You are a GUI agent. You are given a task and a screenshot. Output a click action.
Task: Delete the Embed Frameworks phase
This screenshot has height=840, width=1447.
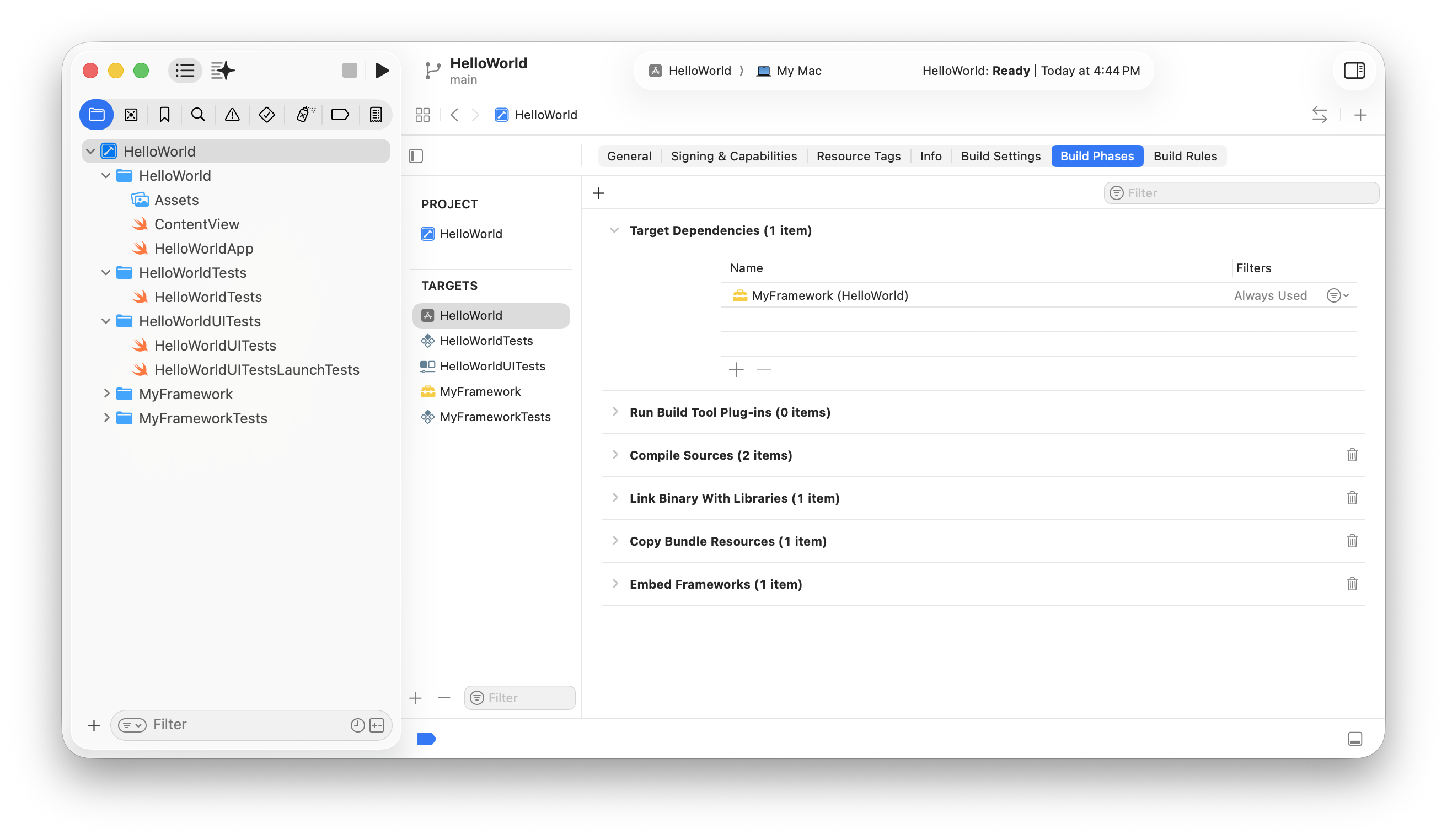[1352, 584]
